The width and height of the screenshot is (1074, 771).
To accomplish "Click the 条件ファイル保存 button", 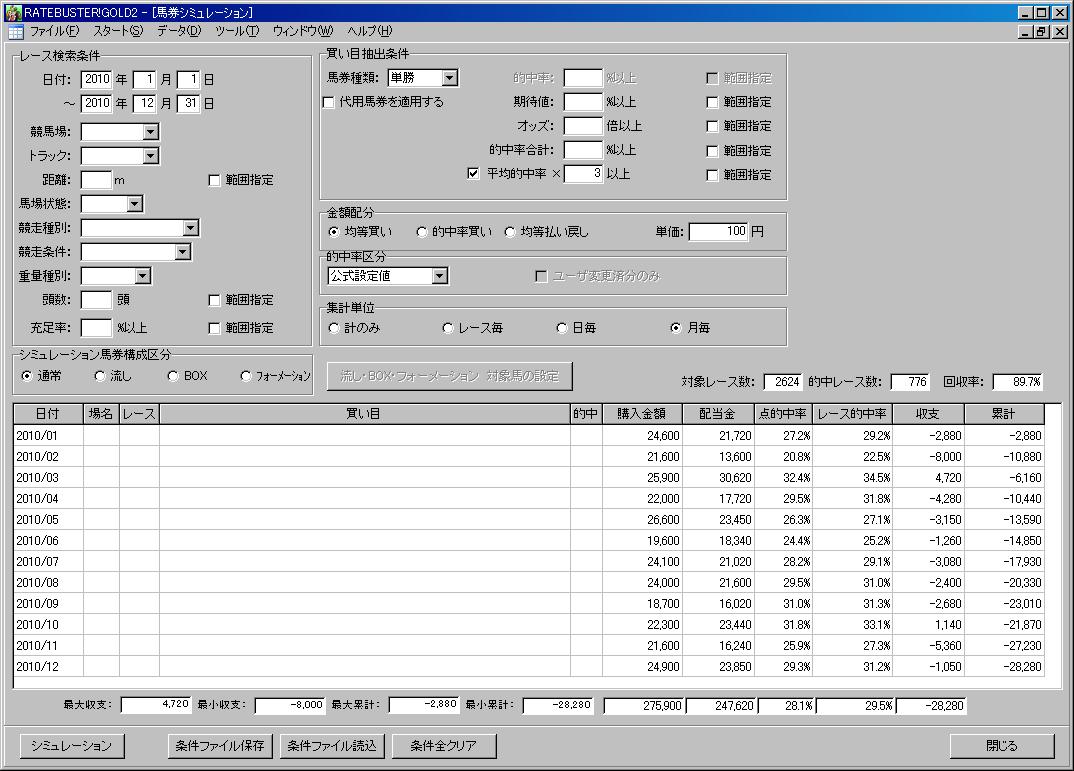I will (x=220, y=746).
